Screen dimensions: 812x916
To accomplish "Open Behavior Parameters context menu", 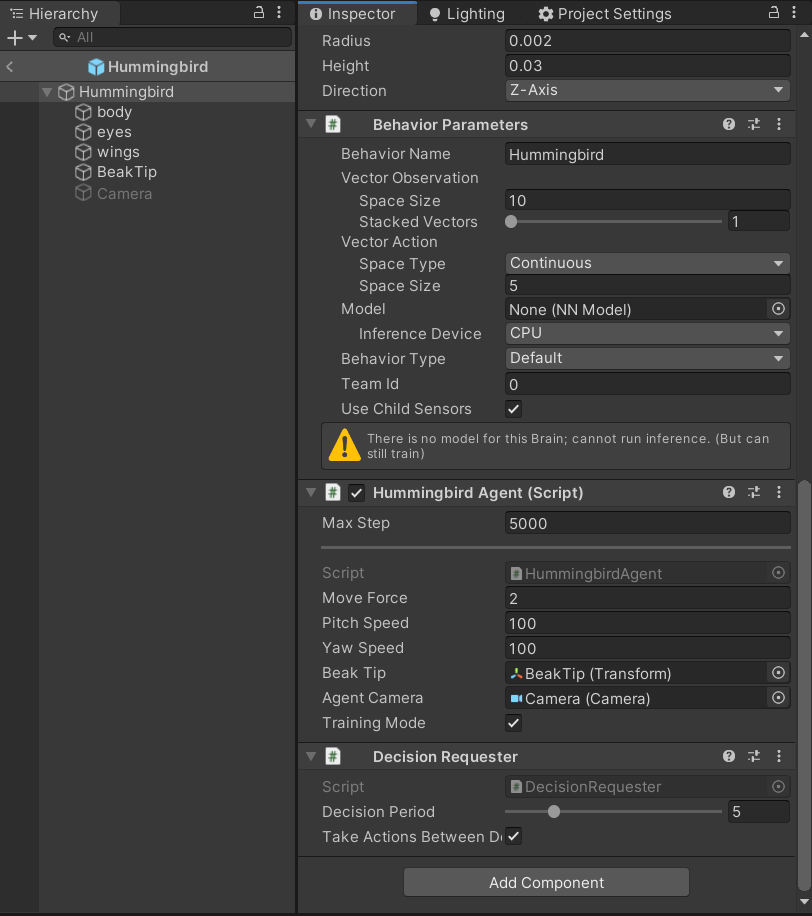I will [779, 124].
